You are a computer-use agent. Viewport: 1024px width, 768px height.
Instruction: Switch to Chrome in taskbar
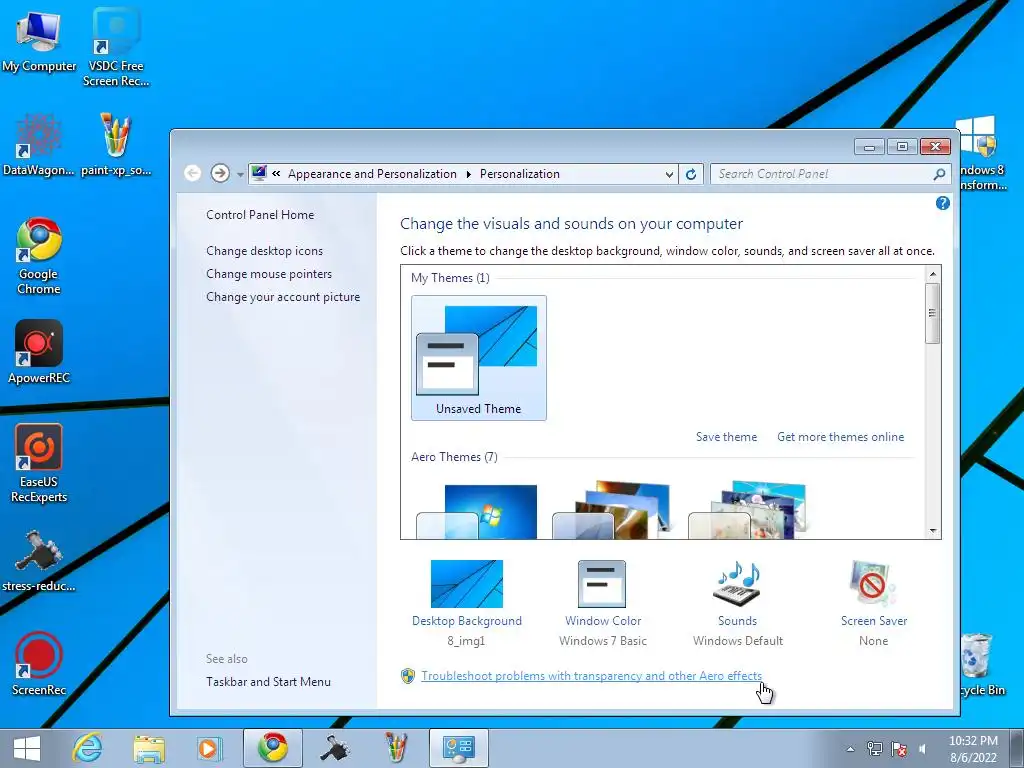(x=272, y=748)
